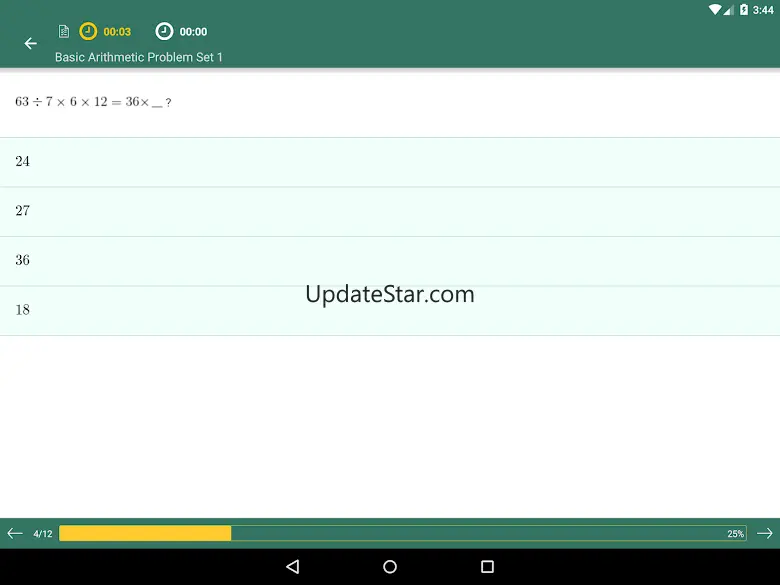Tap the question equation text

click(x=93, y=102)
